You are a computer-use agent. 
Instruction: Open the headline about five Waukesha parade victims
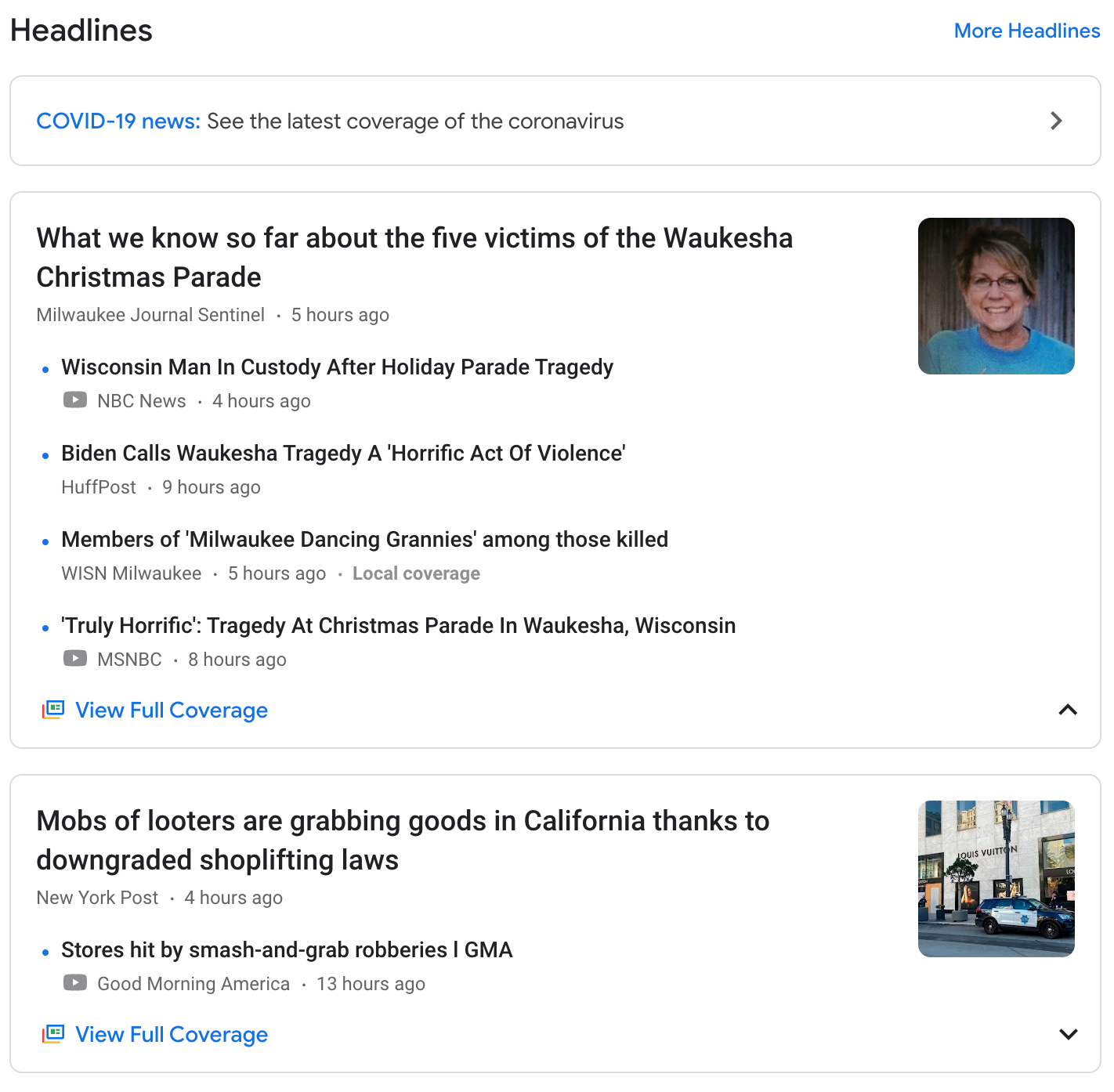[414, 257]
